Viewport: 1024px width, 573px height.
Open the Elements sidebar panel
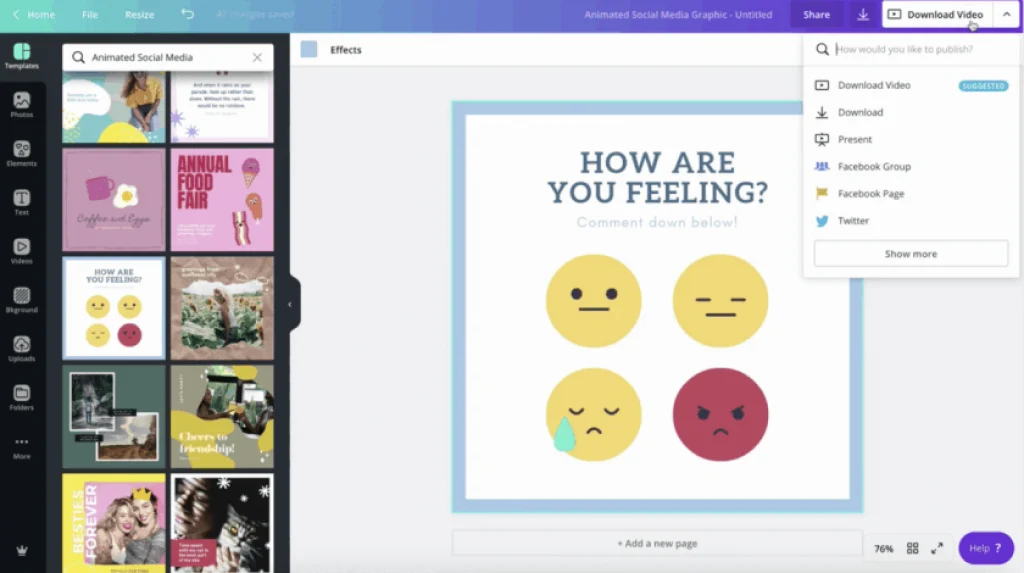tap(21, 153)
